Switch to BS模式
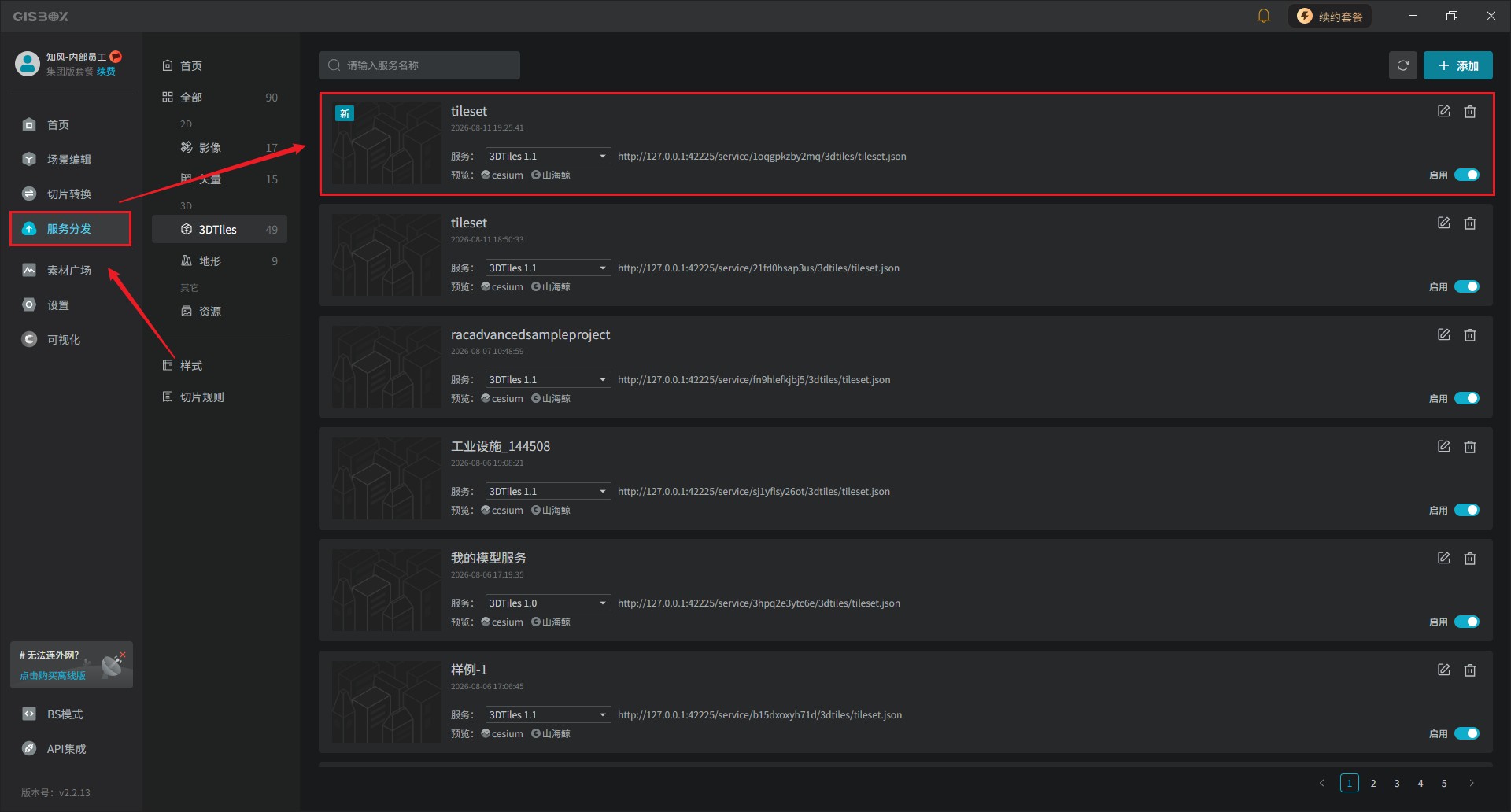 (65, 714)
